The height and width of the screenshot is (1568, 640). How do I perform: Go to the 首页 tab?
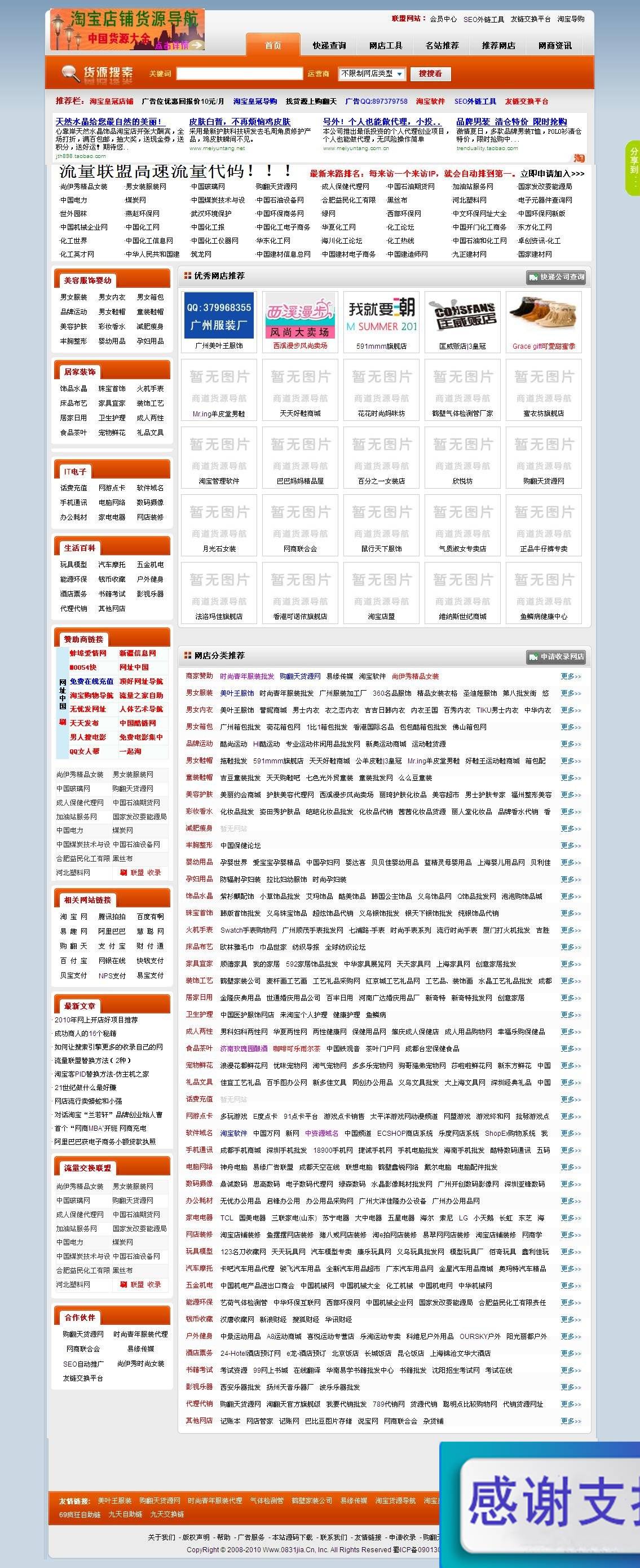273,45
